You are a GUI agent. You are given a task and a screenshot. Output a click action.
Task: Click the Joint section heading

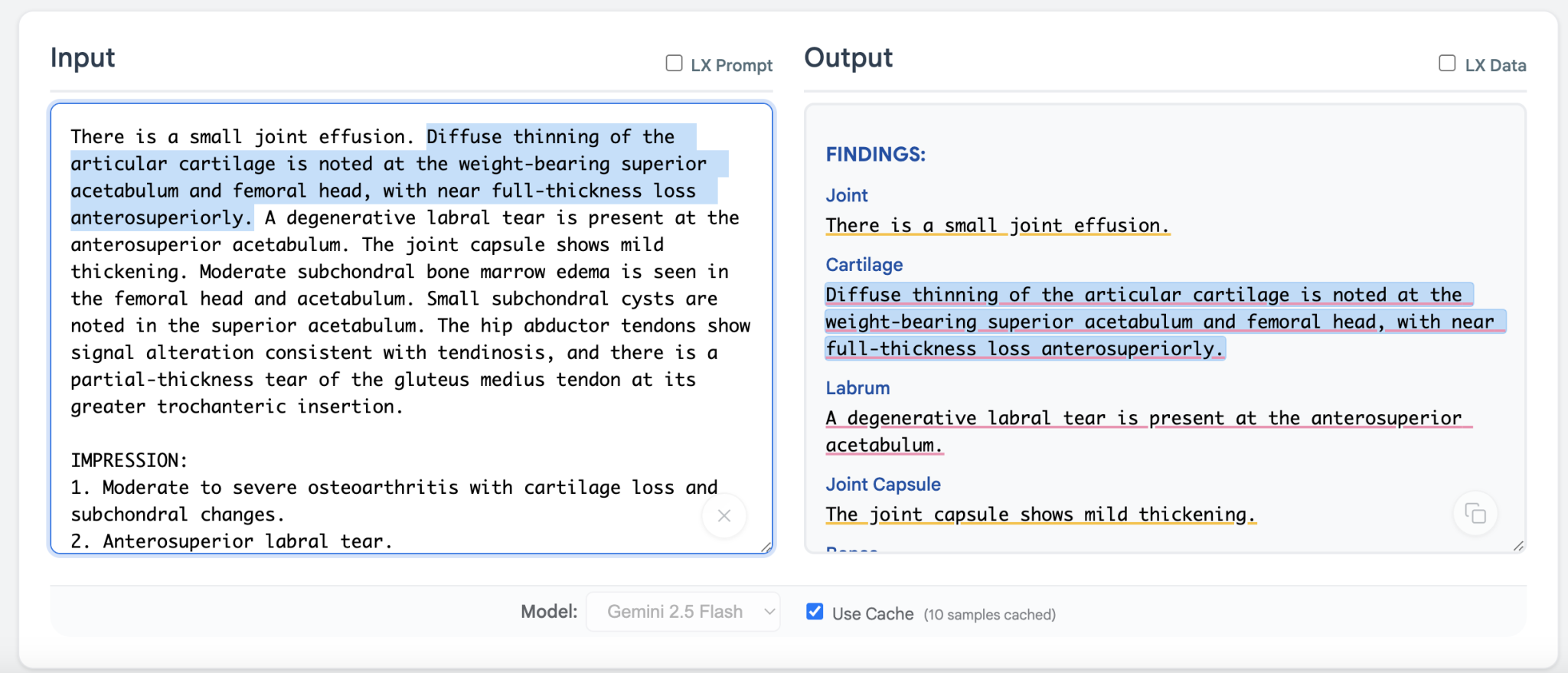846,195
